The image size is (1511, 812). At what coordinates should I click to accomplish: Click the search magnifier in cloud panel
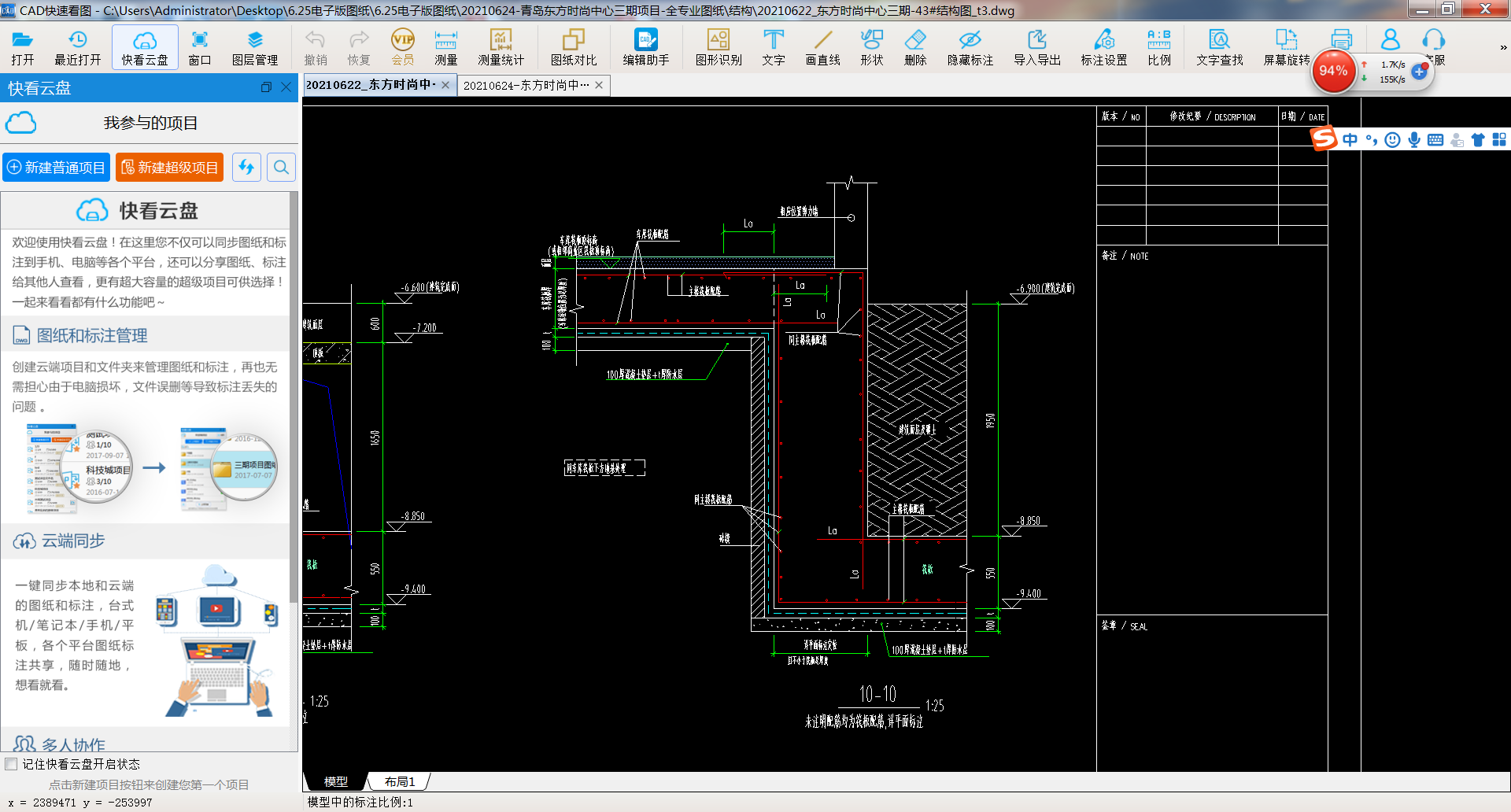tap(281, 168)
